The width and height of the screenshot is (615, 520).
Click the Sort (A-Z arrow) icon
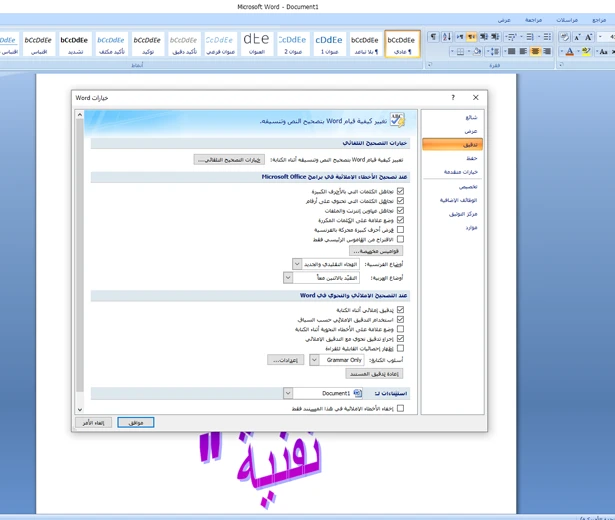point(447,37)
